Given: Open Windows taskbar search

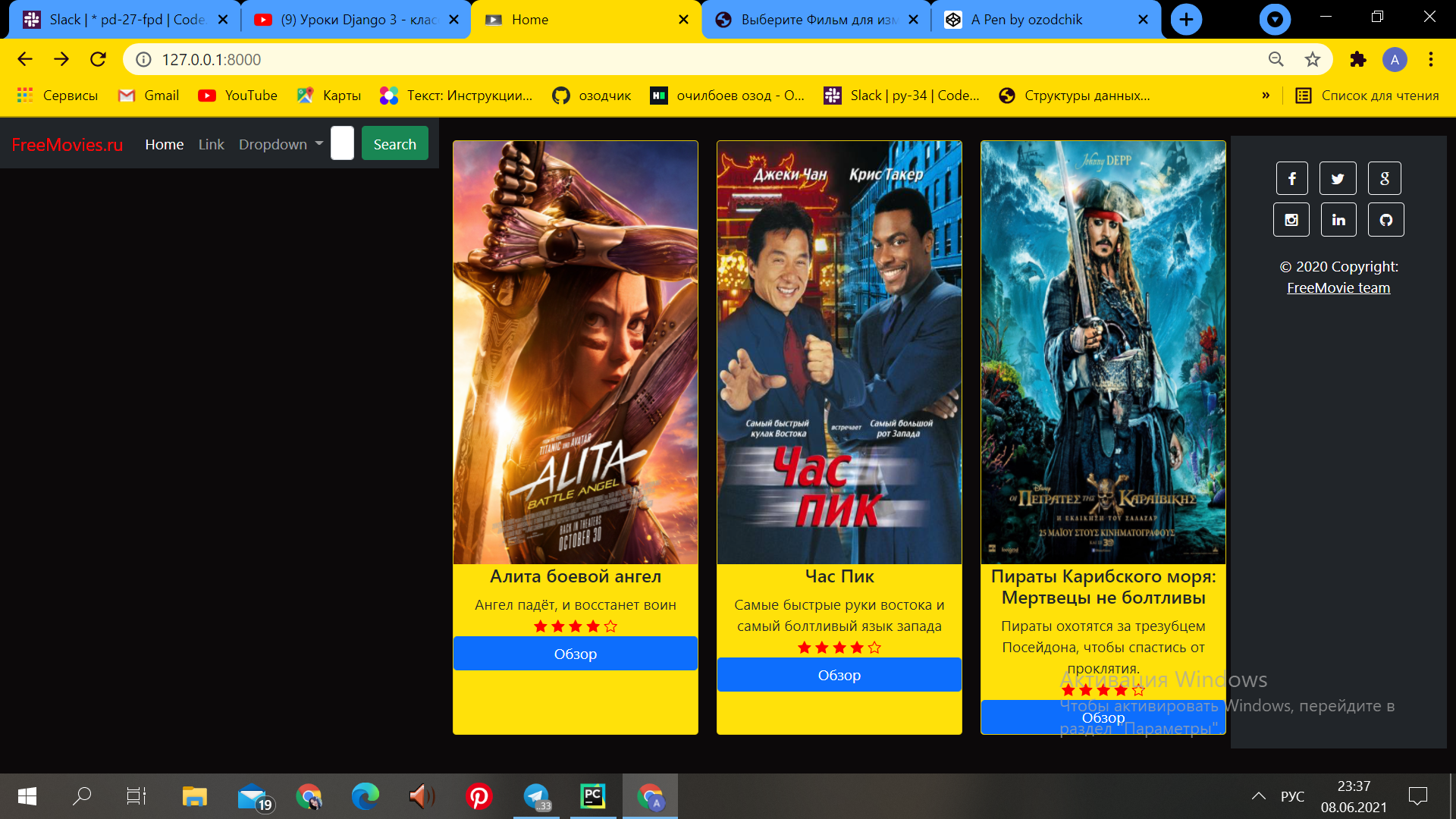Looking at the screenshot, I should (x=82, y=796).
